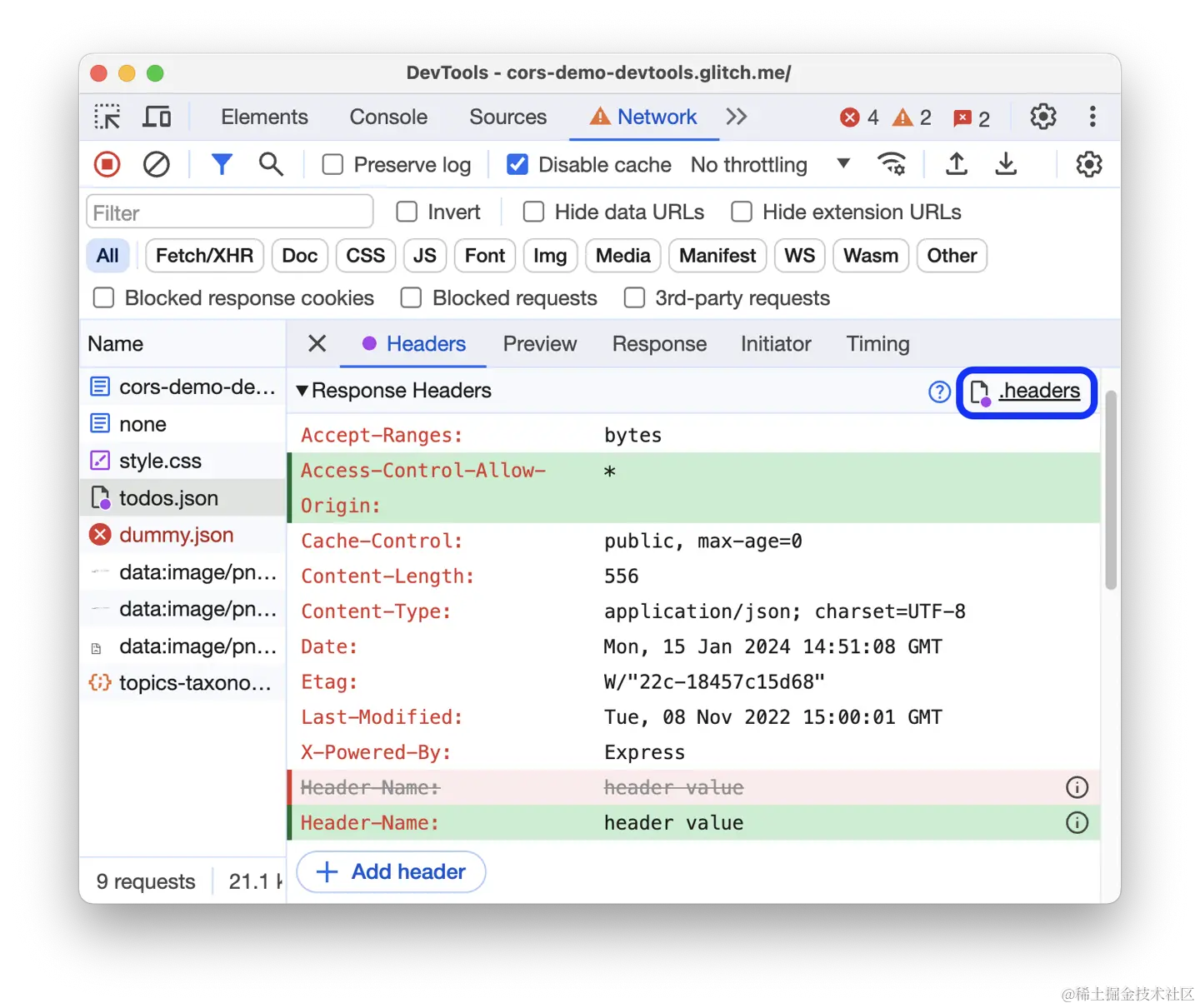This screenshot has width=1200, height=1008.
Task: Stop recording the network log
Action: (107, 164)
